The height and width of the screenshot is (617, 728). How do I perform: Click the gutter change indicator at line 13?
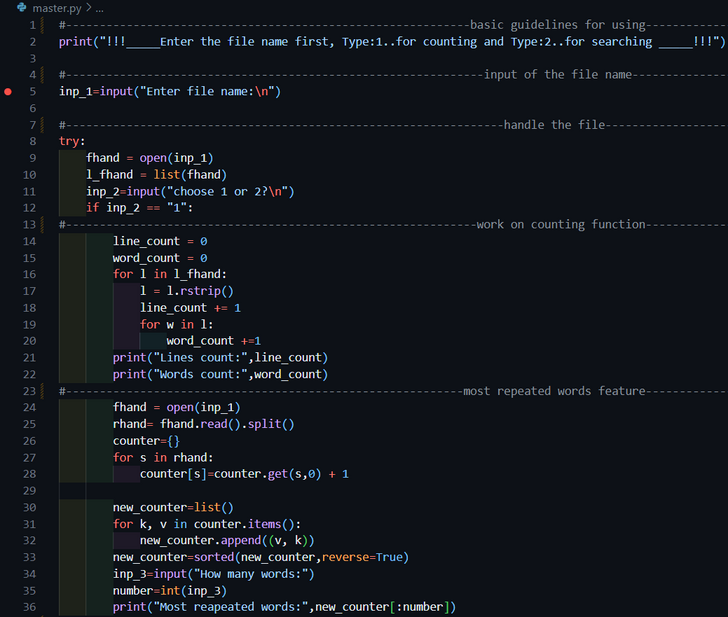coord(41,225)
